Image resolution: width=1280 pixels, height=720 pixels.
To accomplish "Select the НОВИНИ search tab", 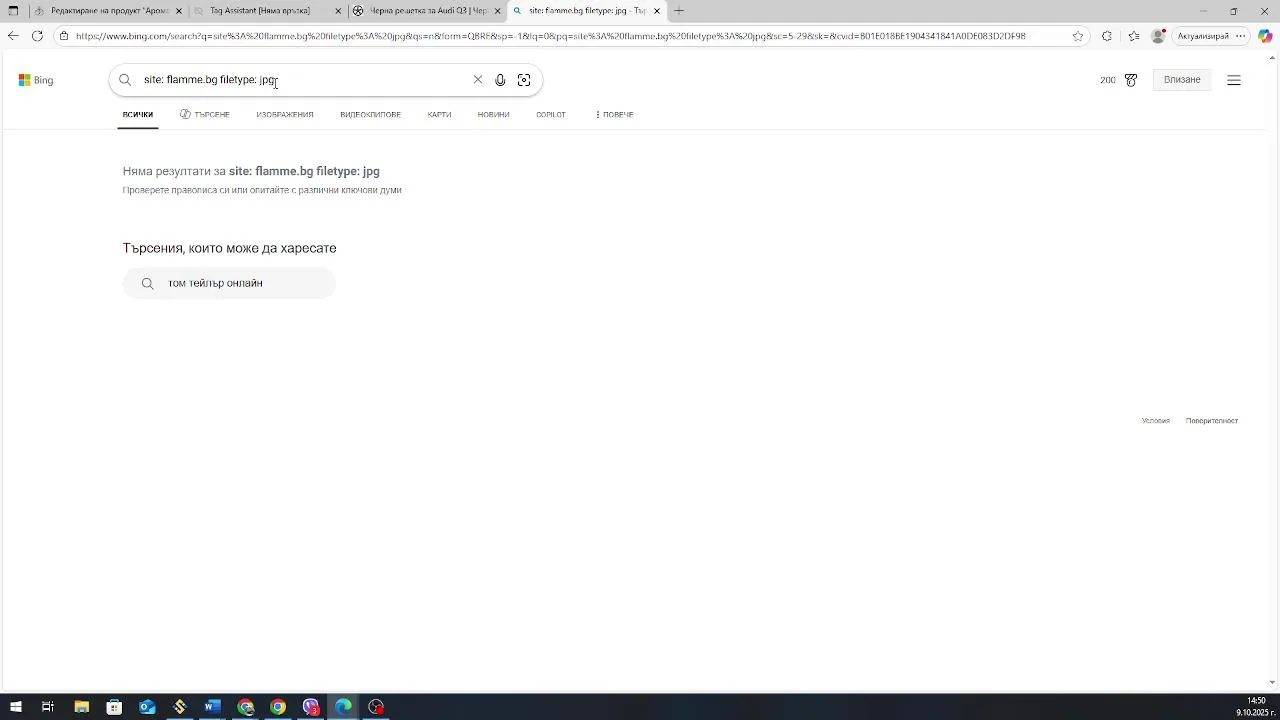I will click(x=493, y=115).
